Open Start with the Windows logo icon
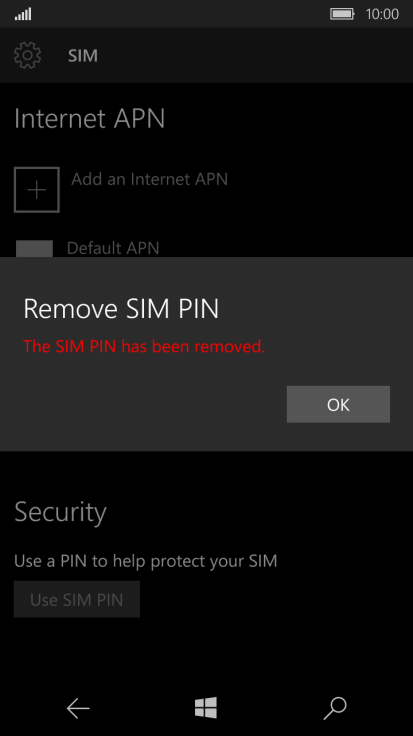The image size is (413, 736). click(206, 708)
